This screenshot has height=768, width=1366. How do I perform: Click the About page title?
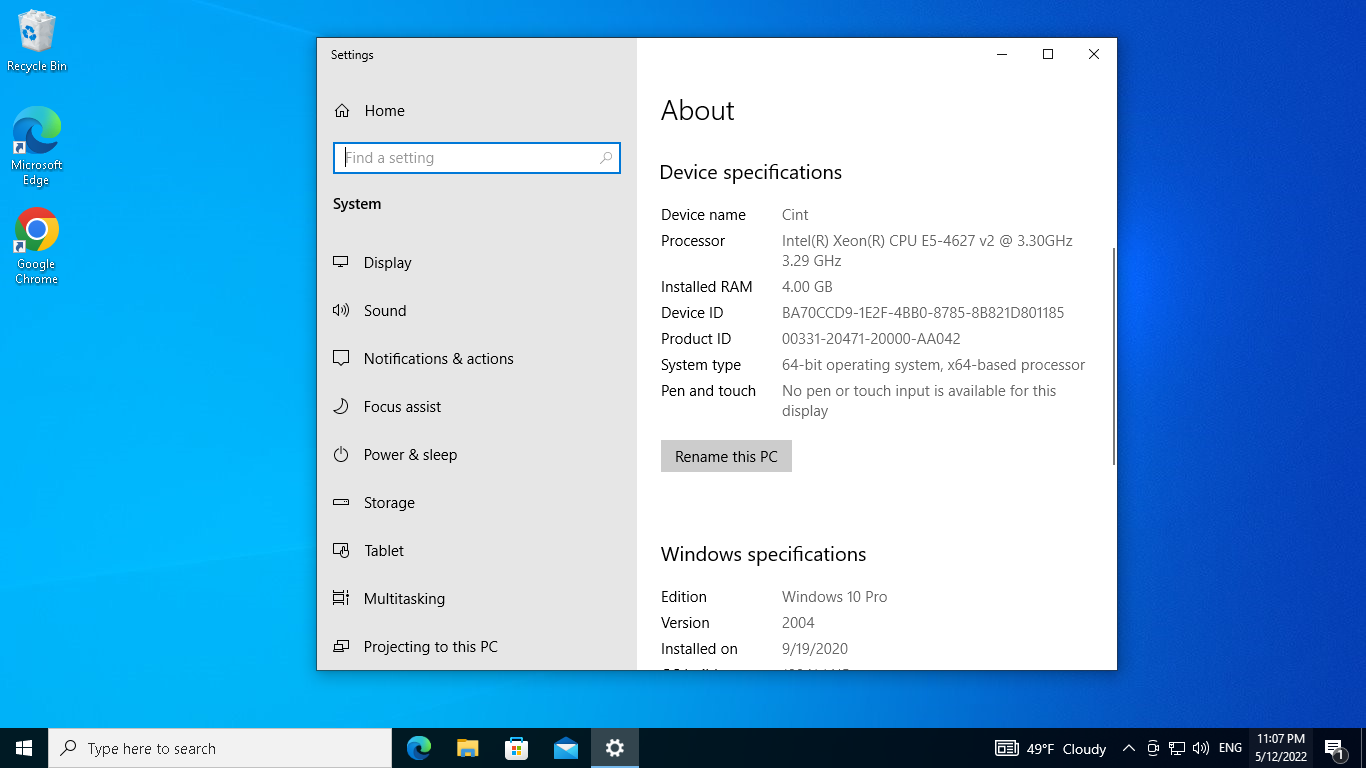click(698, 110)
